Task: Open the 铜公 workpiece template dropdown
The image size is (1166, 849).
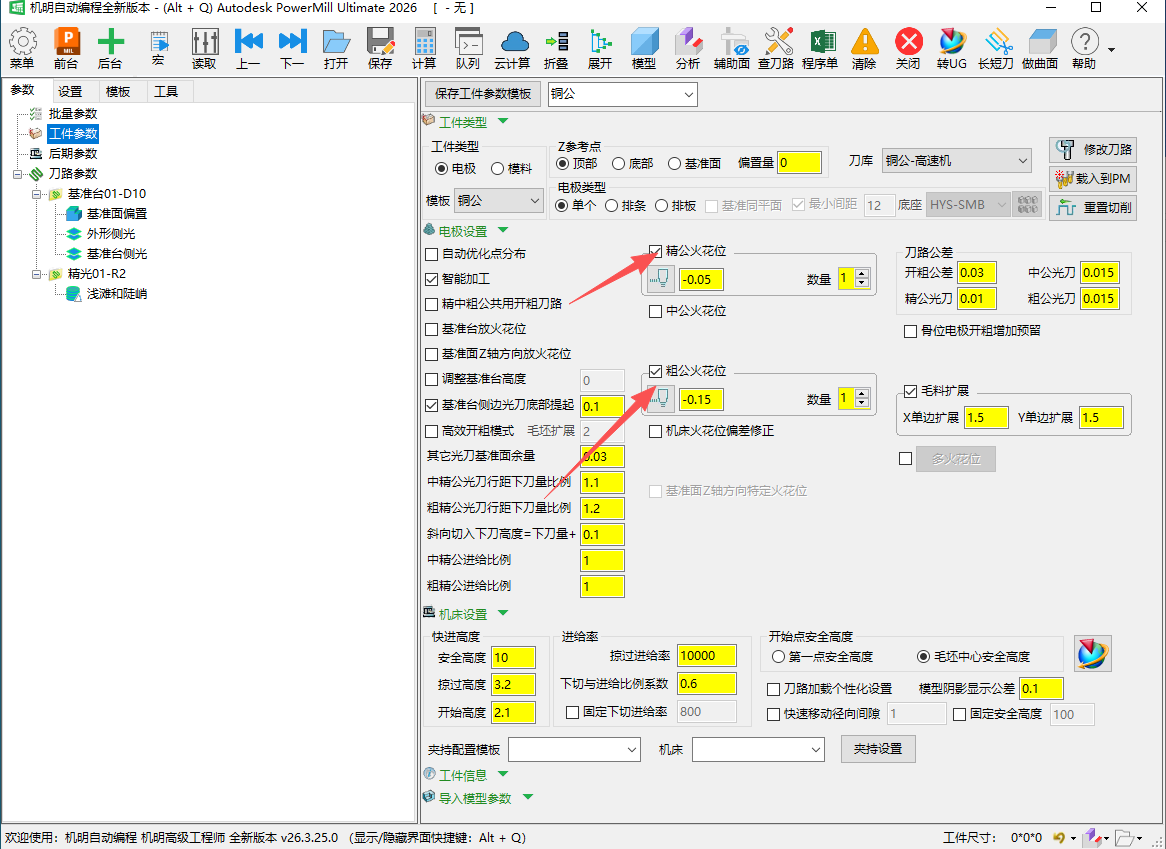Action: (x=622, y=94)
